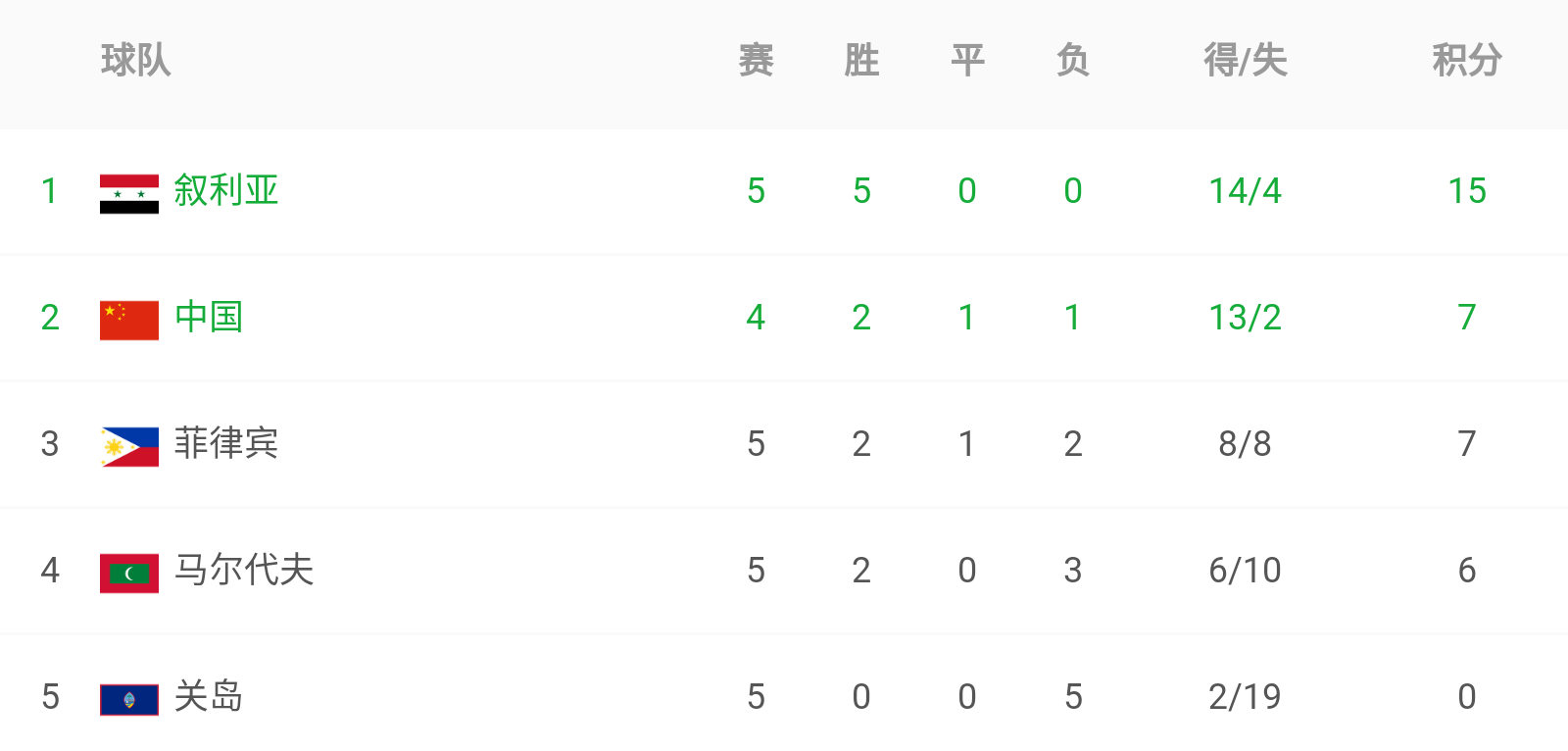1568x751 pixels.
Task: Click the 赛 column header
Action: point(756,60)
